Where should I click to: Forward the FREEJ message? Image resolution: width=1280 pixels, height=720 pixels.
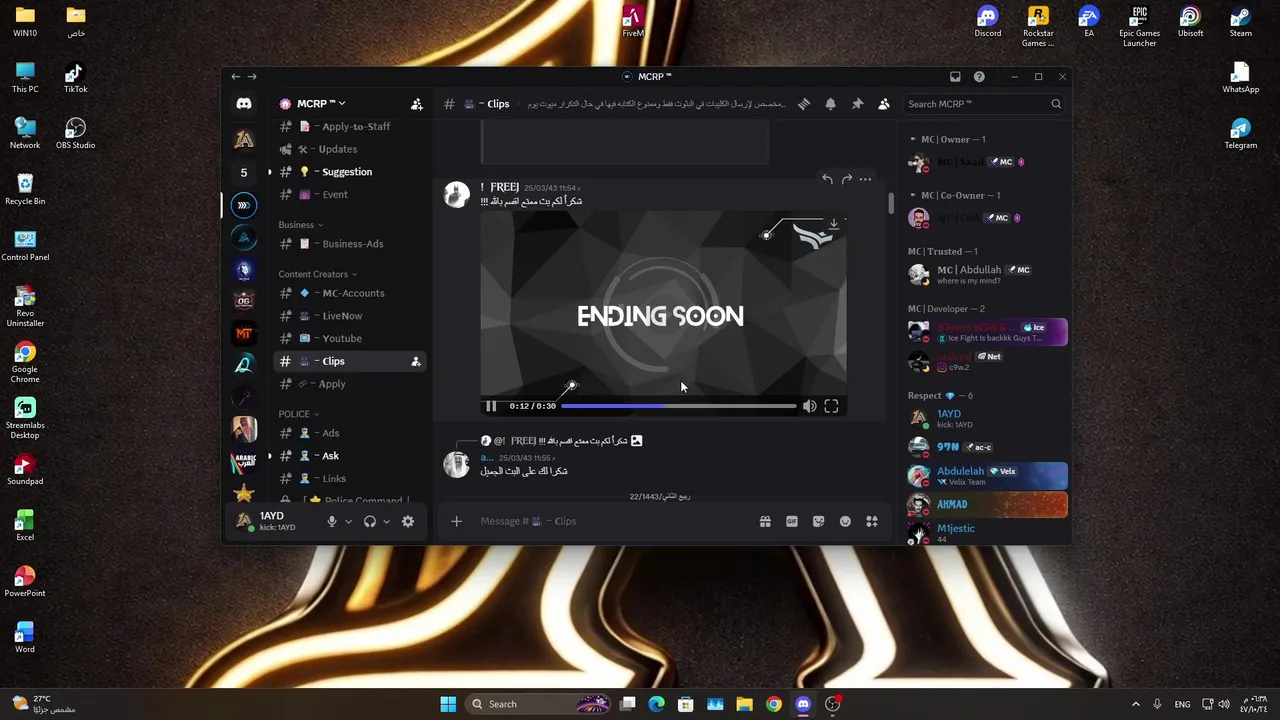click(846, 179)
